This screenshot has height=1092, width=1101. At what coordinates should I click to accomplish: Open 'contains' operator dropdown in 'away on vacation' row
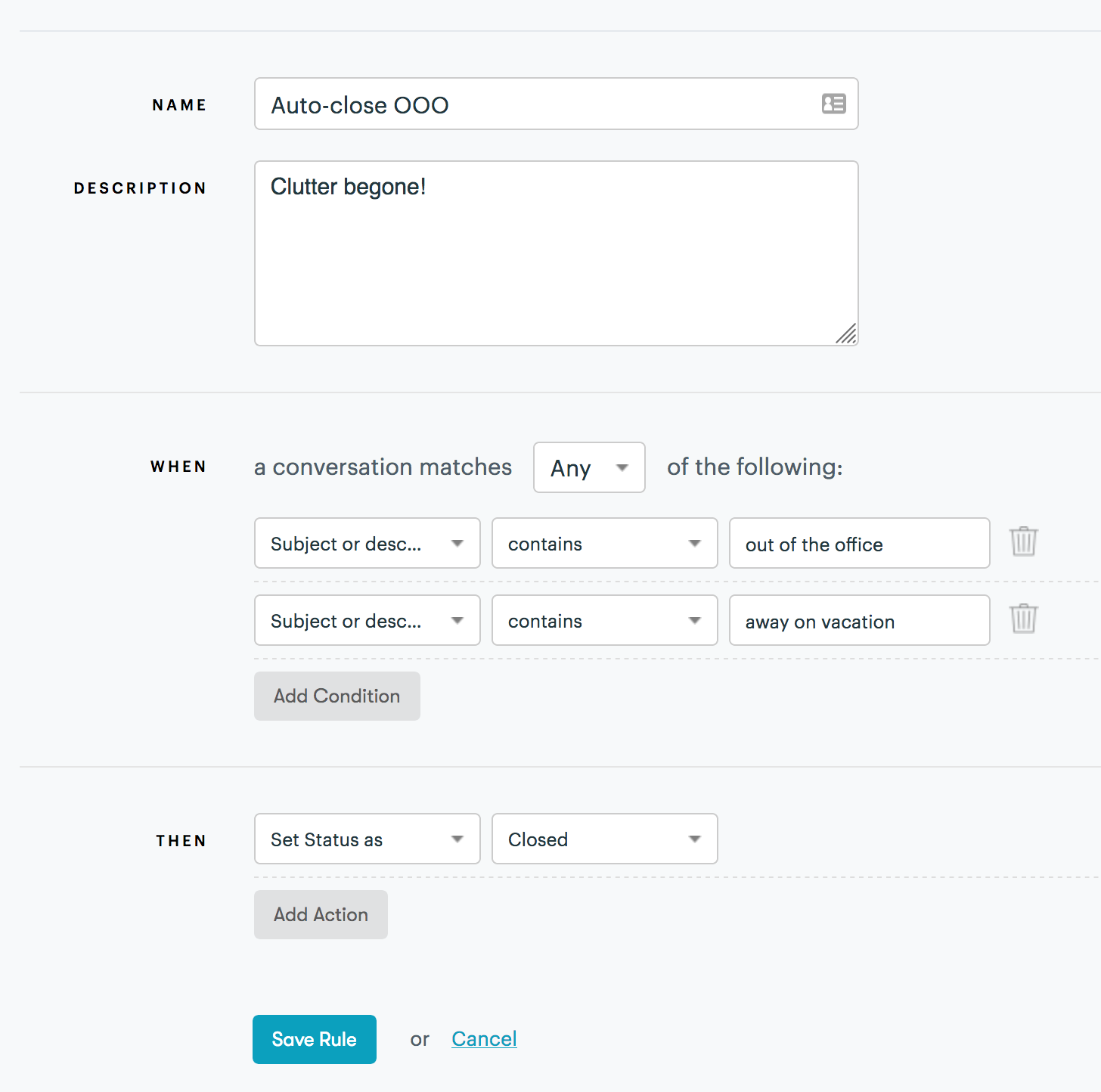(x=605, y=620)
